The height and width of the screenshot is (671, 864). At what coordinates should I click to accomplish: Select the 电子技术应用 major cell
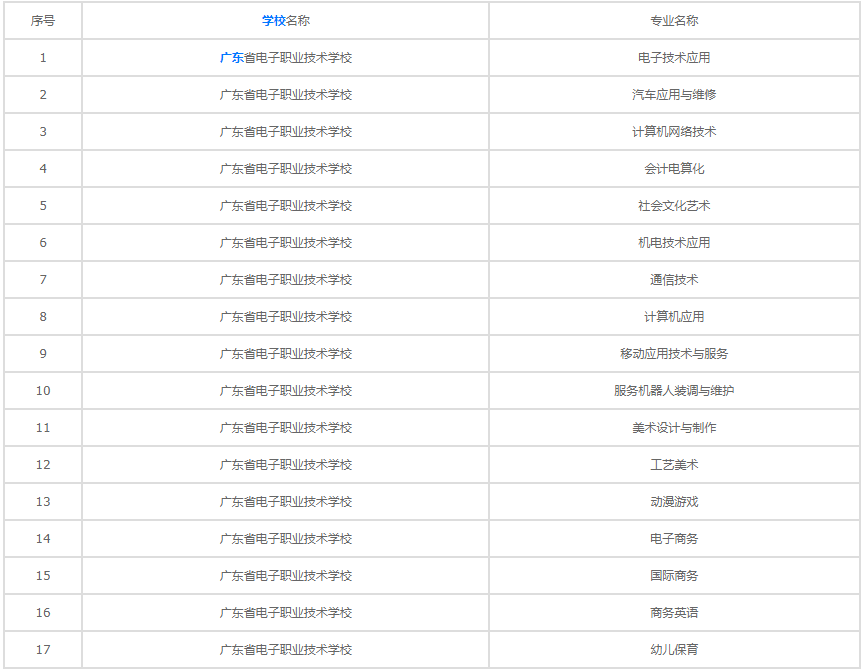pos(673,58)
